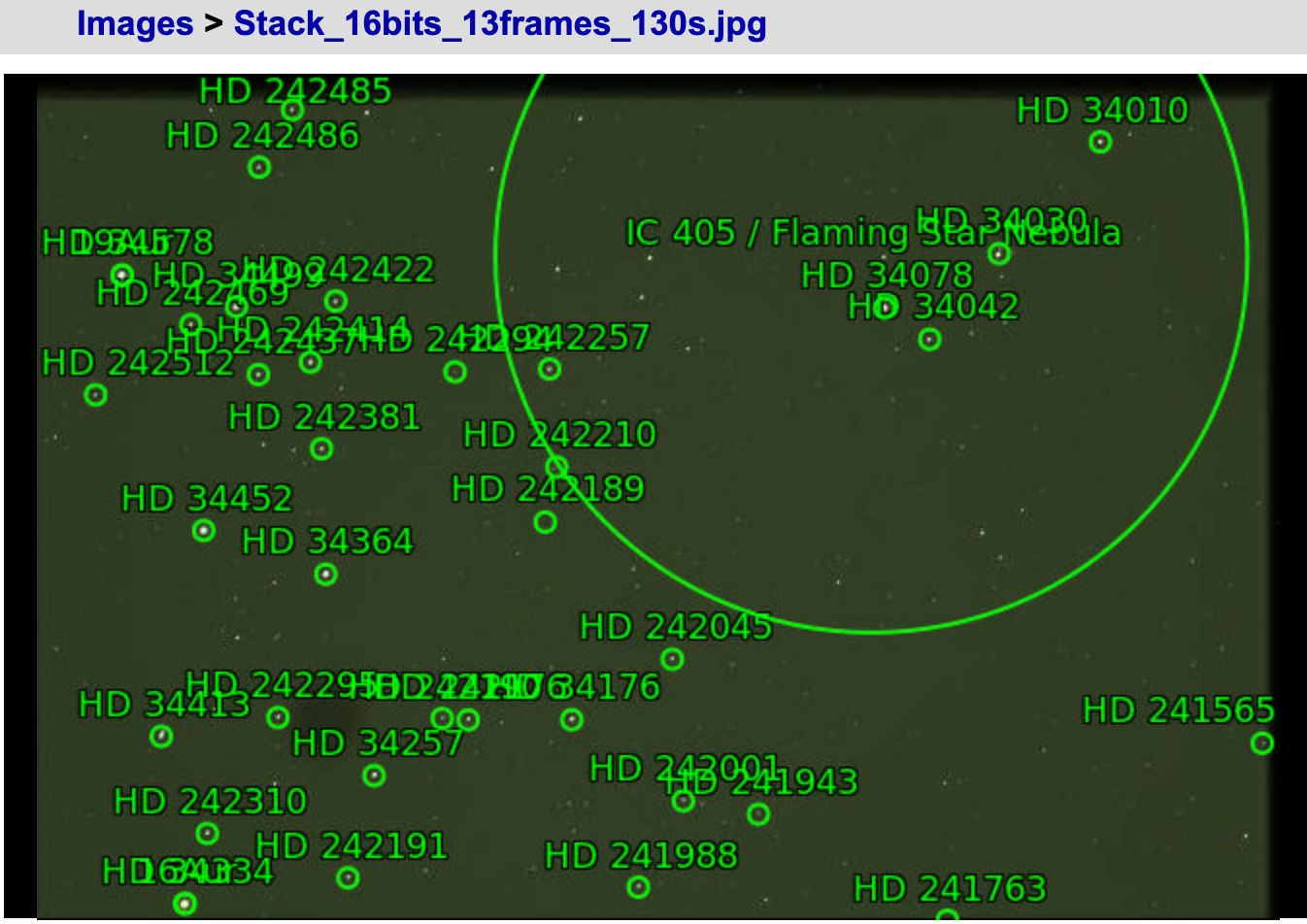Click the HD 34413 star label

[164, 705]
